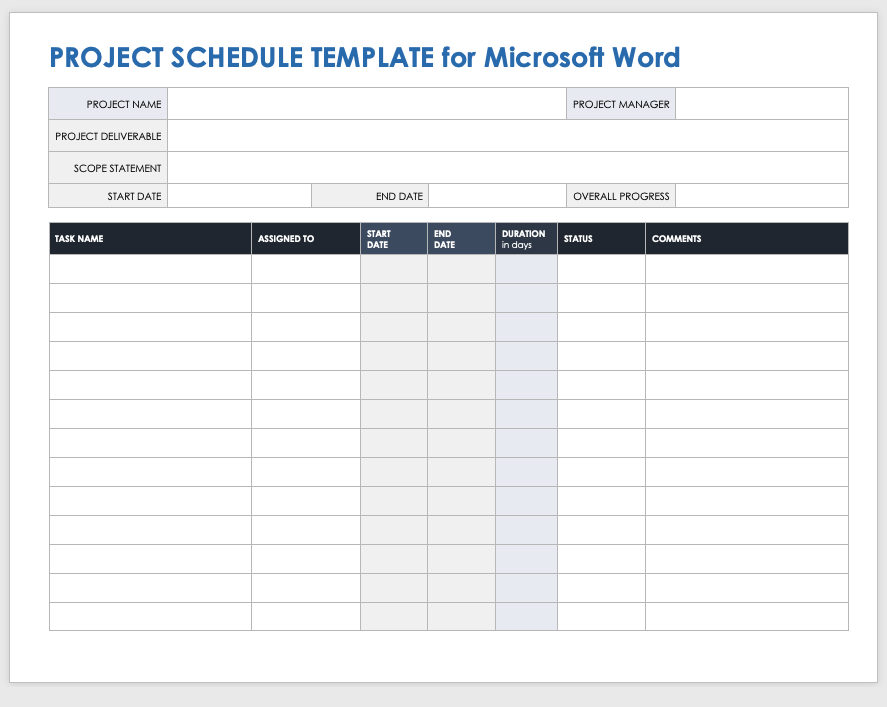Click the document title heading text
The width and height of the screenshot is (887, 707).
[x=365, y=57]
